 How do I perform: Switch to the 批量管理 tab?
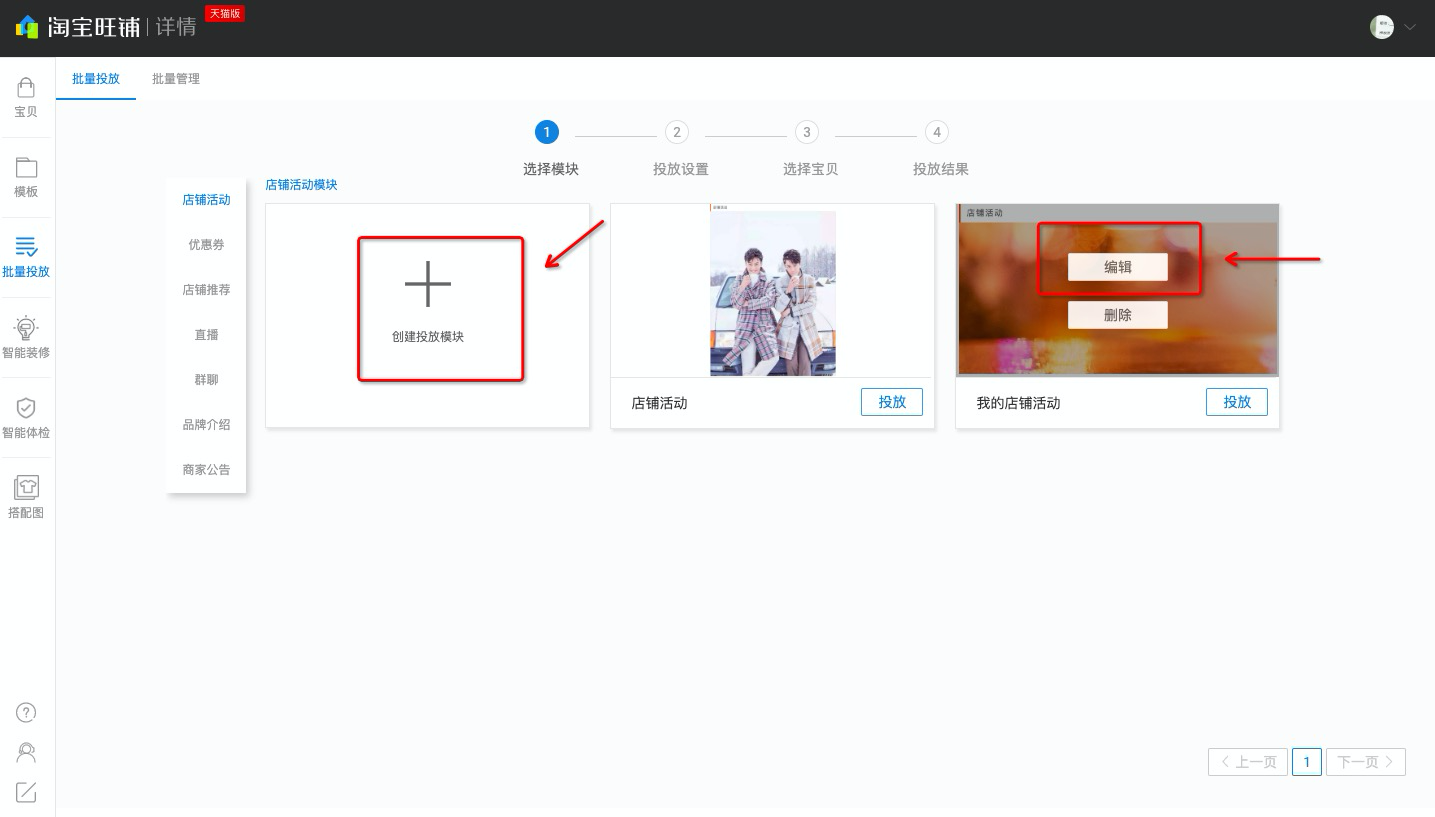coord(176,79)
